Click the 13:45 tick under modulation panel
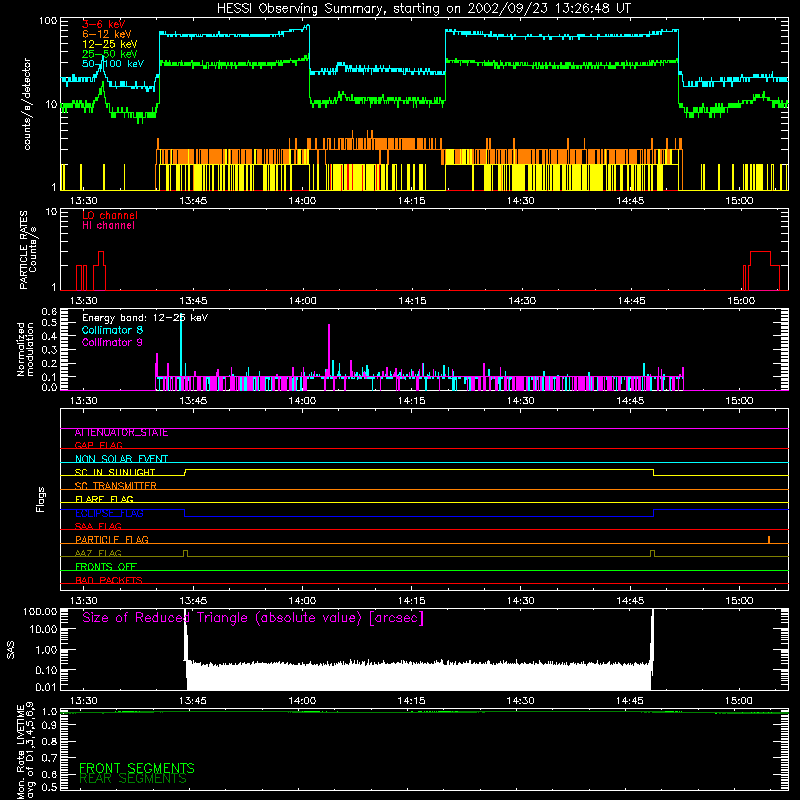This screenshot has width=800, height=800. coord(193,401)
